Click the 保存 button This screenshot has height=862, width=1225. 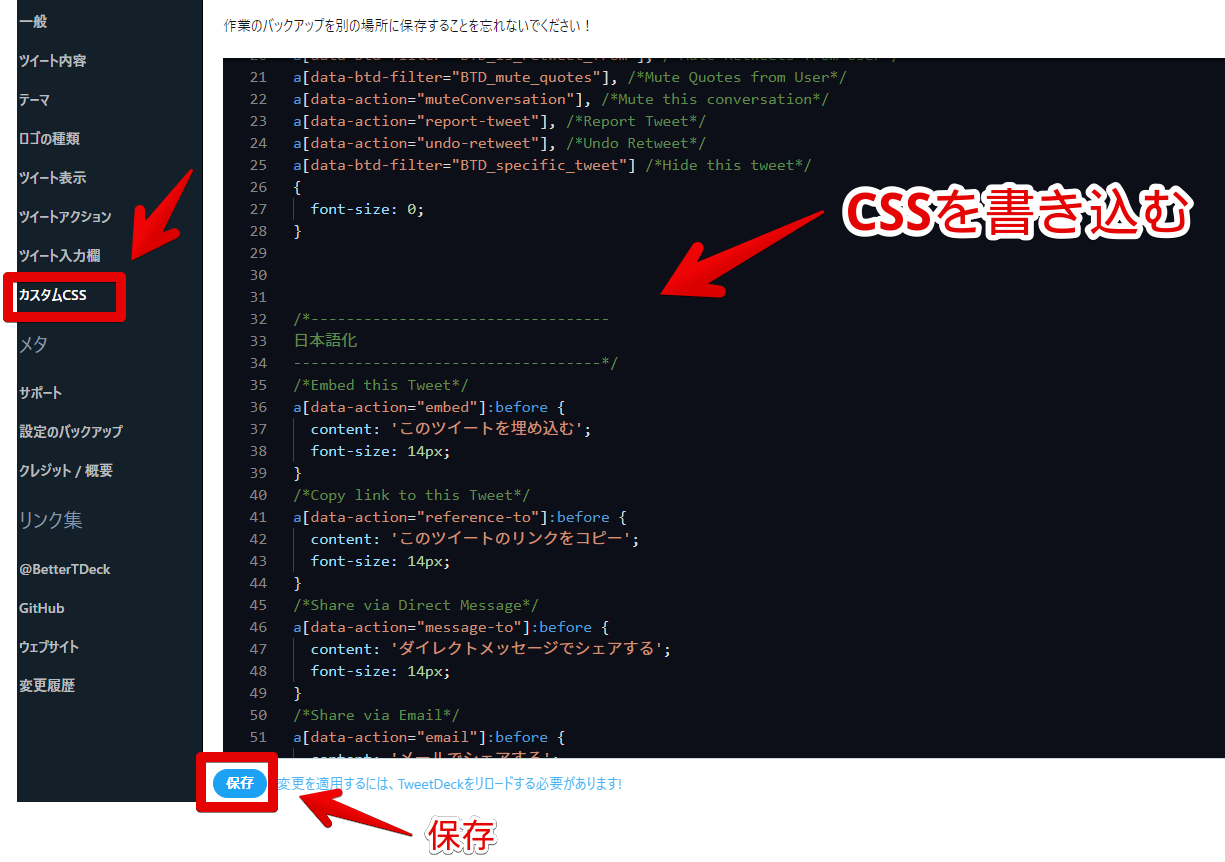click(x=240, y=783)
